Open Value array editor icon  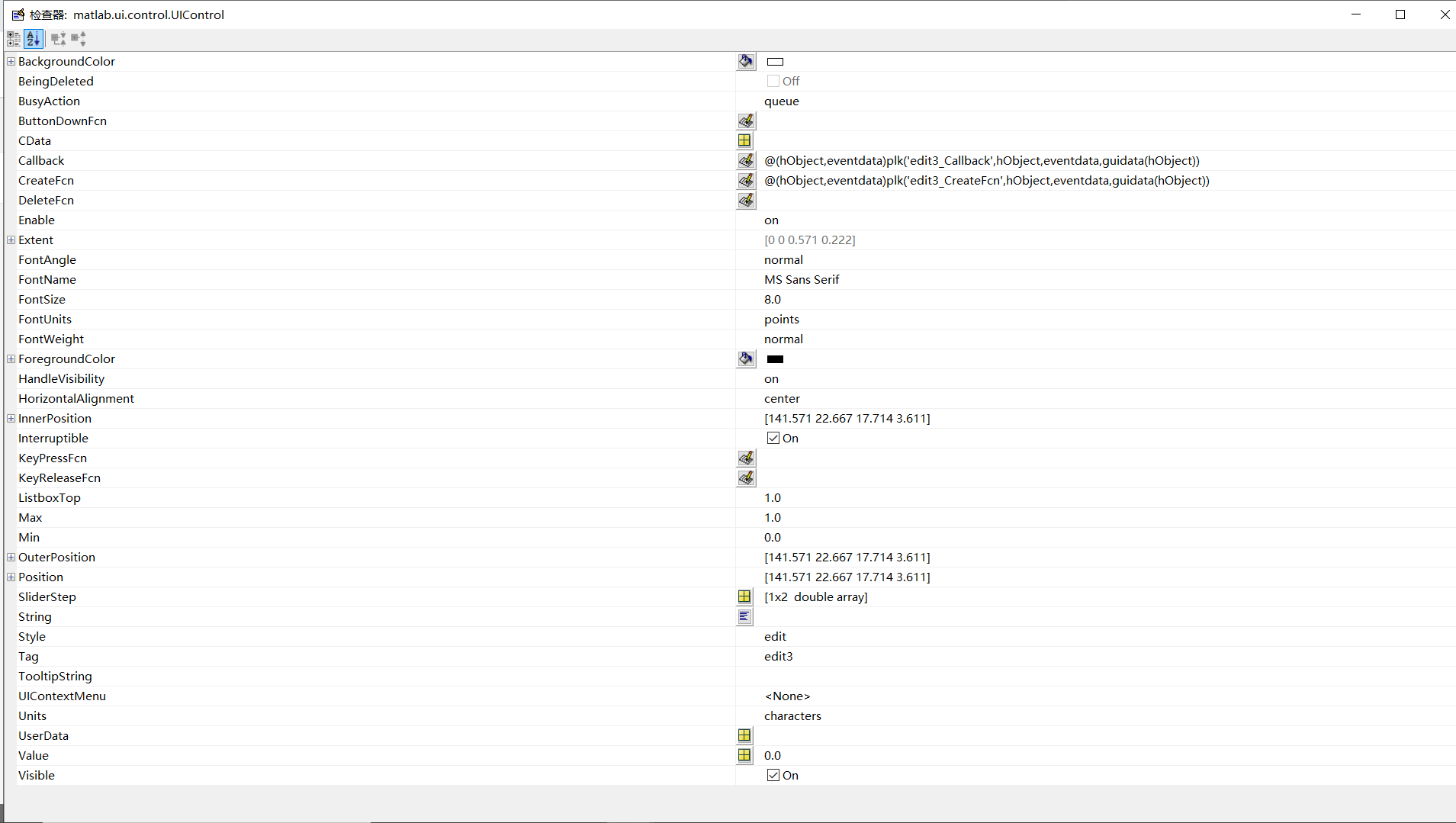click(x=744, y=755)
